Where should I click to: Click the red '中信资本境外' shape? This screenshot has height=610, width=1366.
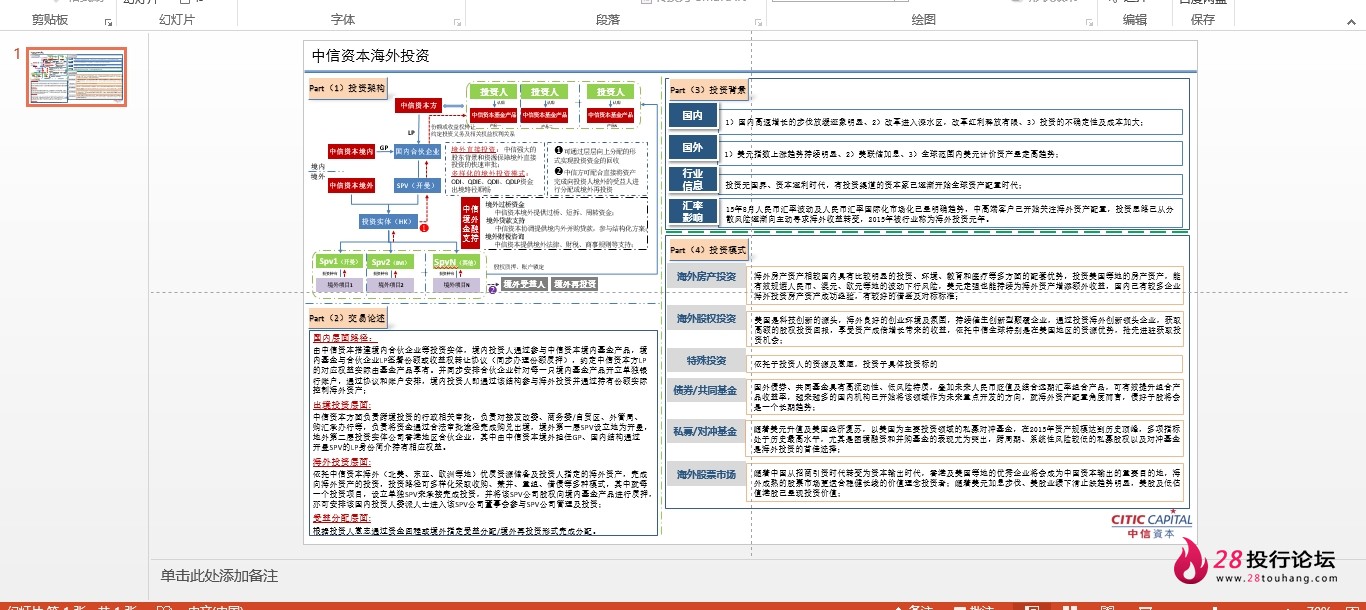[351, 185]
